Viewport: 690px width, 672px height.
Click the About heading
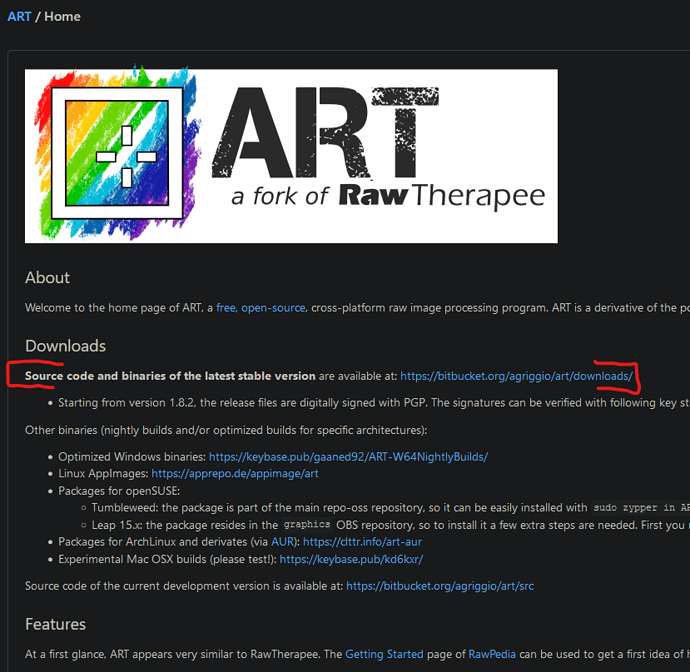tap(48, 278)
